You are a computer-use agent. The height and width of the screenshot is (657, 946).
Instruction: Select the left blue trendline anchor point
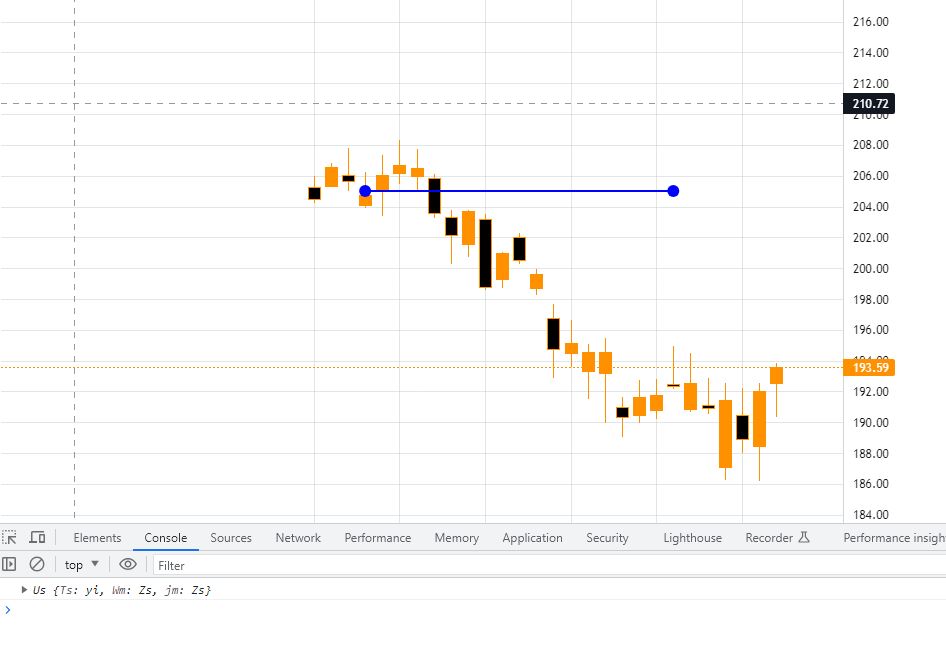pos(364,190)
